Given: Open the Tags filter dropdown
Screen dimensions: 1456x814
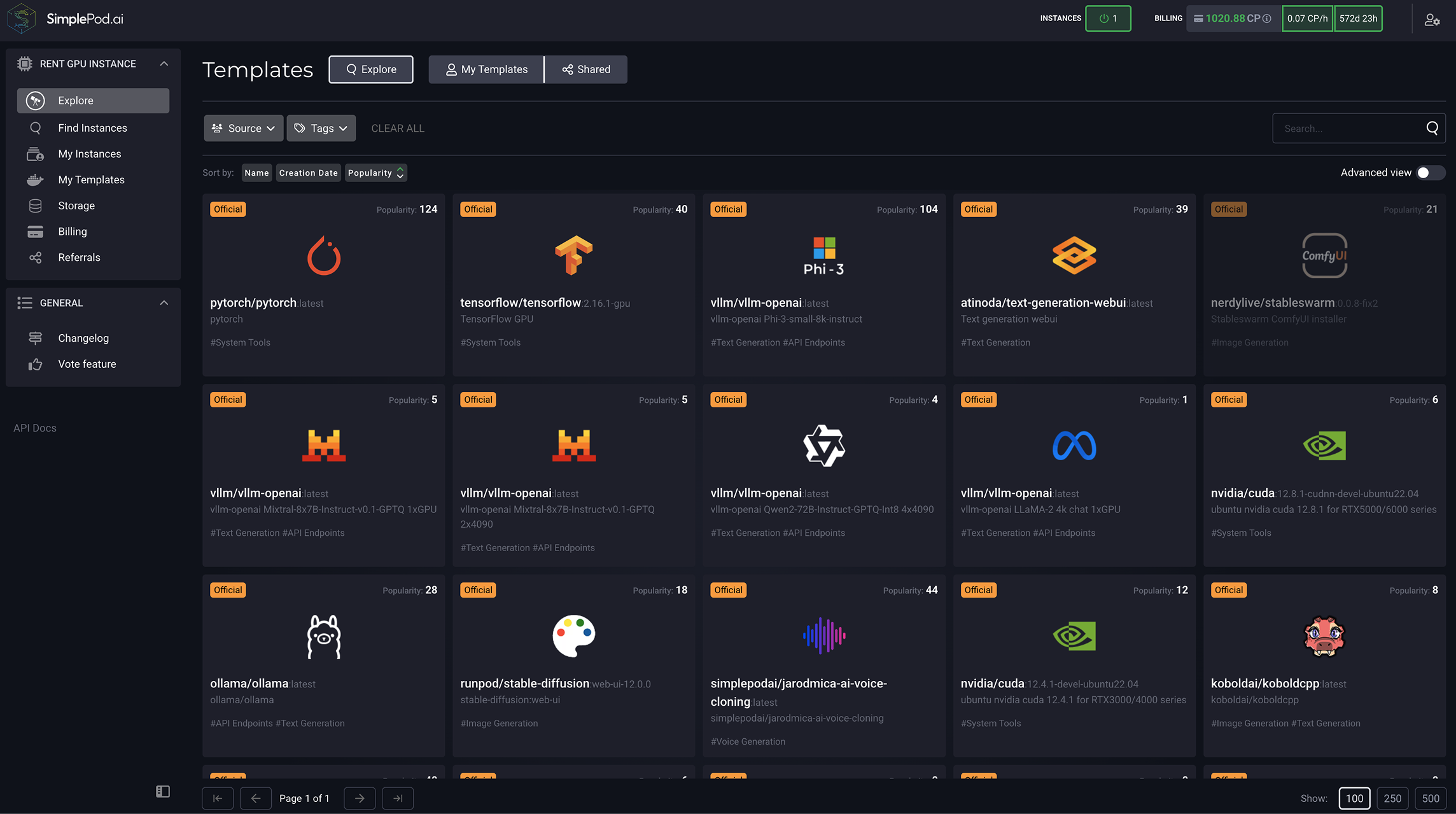Looking at the screenshot, I should point(321,129).
